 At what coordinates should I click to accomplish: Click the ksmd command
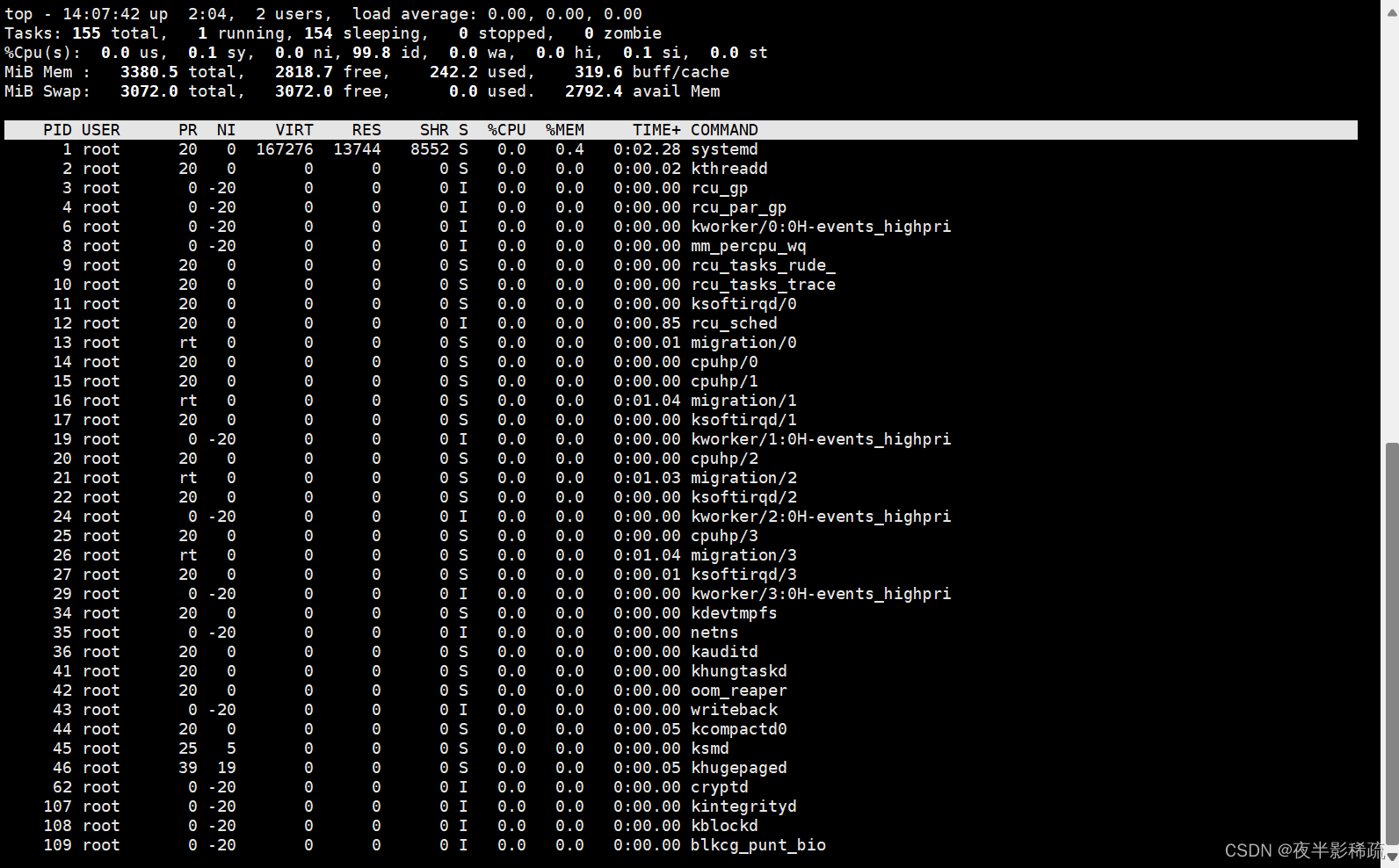pos(710,749)
